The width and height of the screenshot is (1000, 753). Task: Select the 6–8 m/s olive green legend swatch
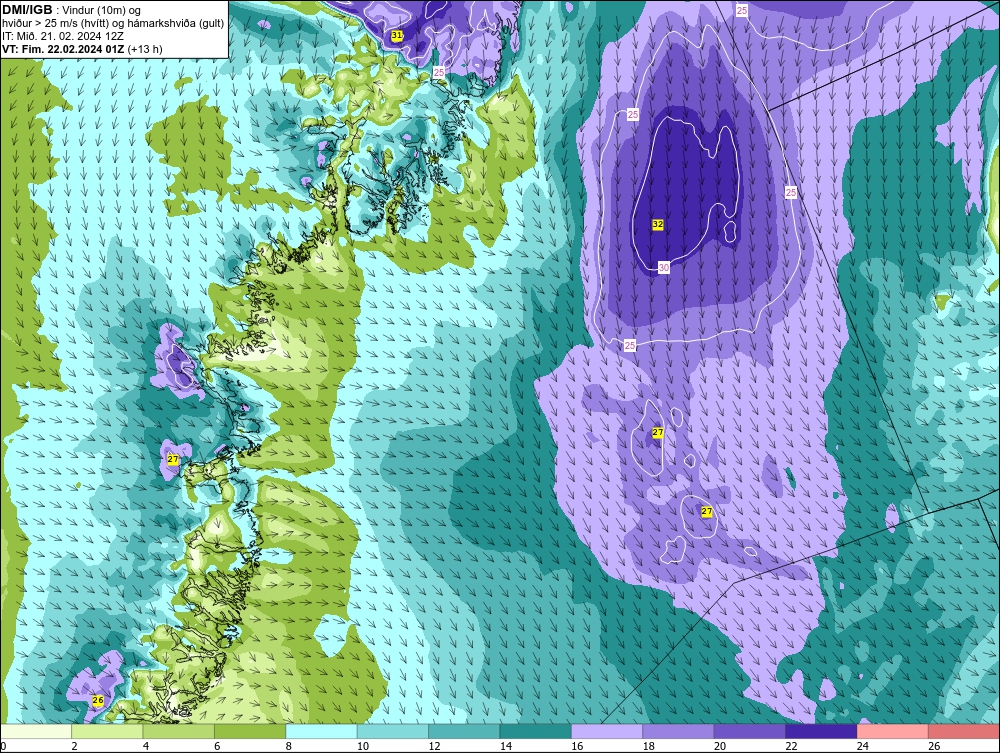click(x=251, y=731)
